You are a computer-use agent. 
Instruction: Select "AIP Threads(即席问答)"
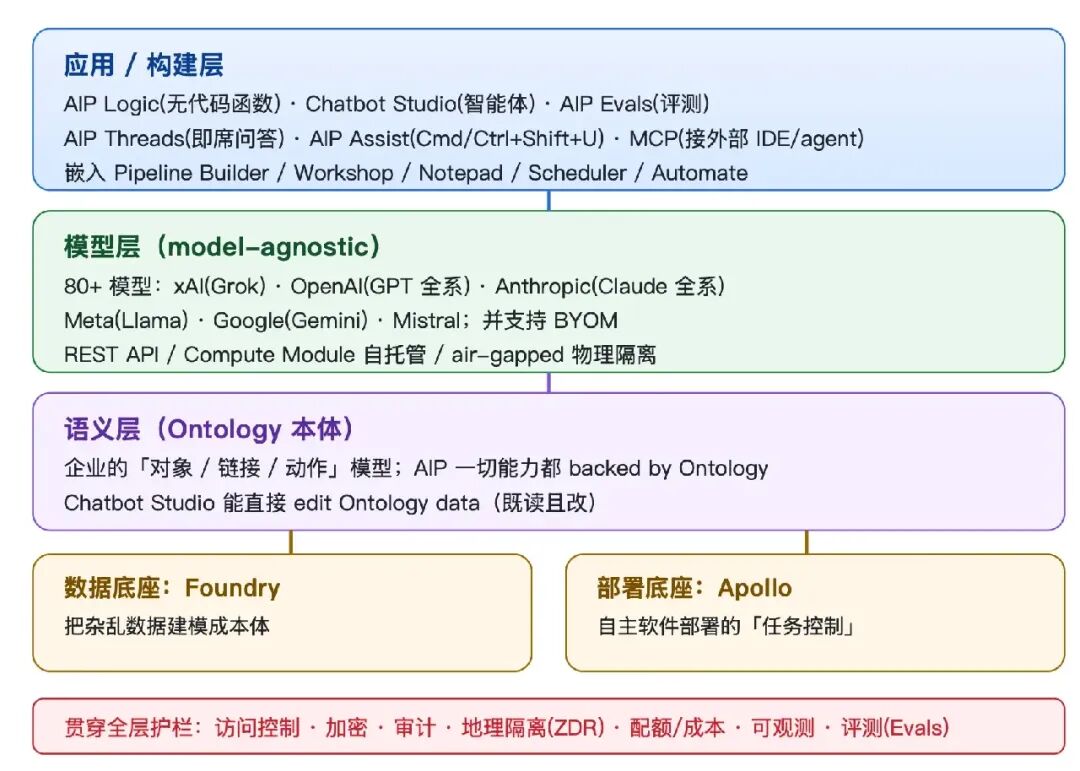(174, 138)
